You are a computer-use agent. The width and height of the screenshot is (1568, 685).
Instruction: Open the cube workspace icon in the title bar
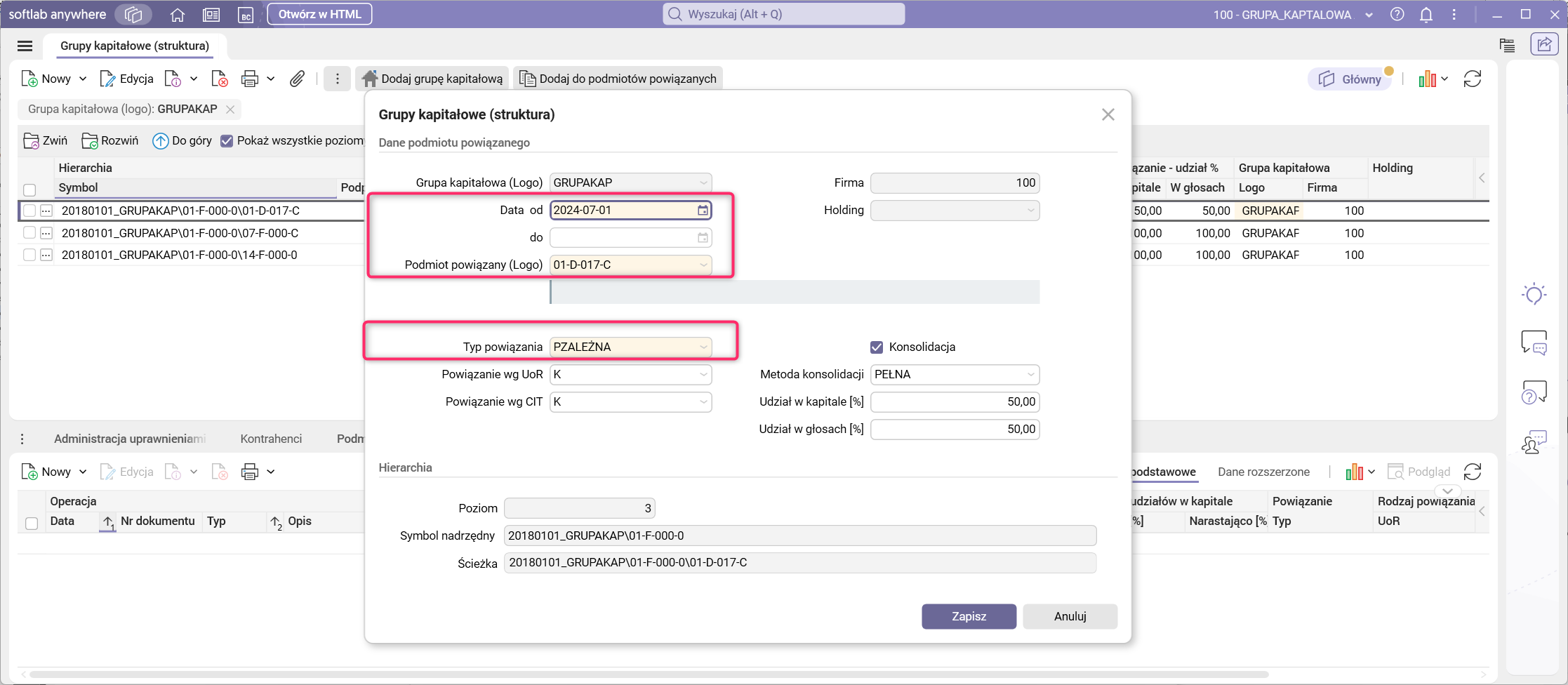coord(133,15)
